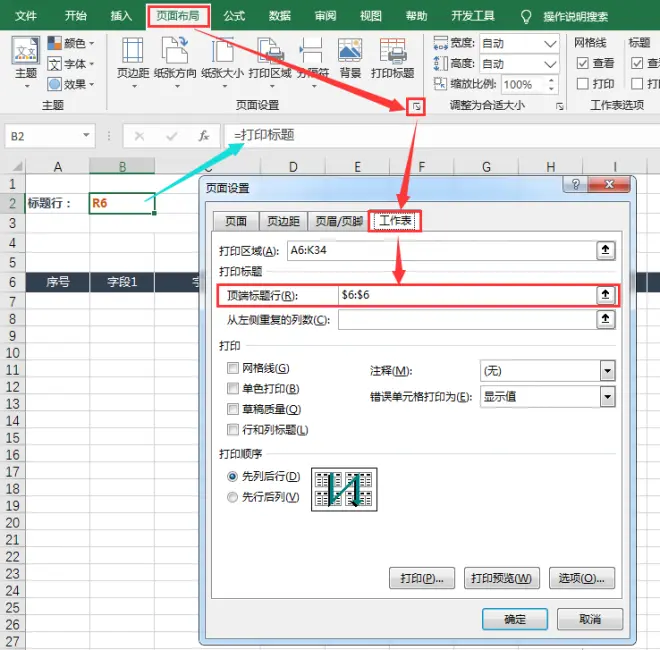
Task: Expand the 宽度 width dropdown
Action: click(x=550, y=43)
